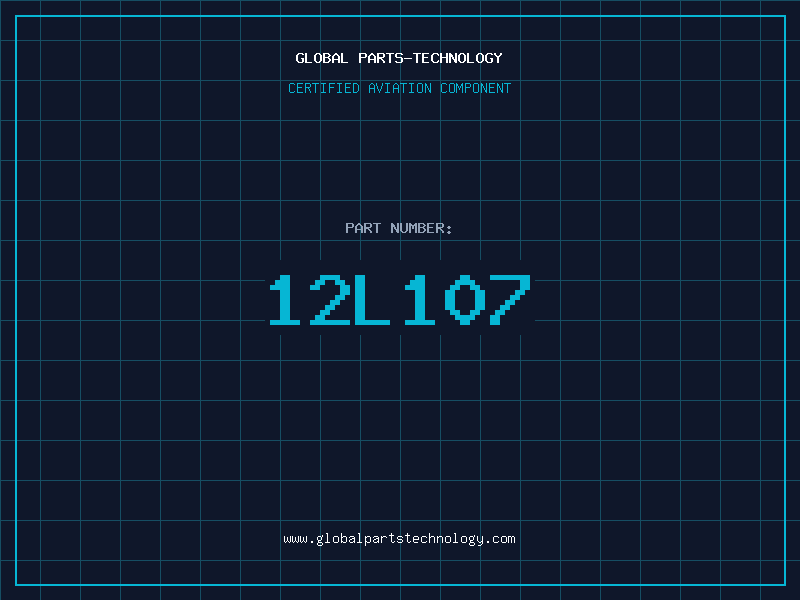800x600 pixels.
Task: Select the word AVIATION in the subtitle
Action: [400, 88]
